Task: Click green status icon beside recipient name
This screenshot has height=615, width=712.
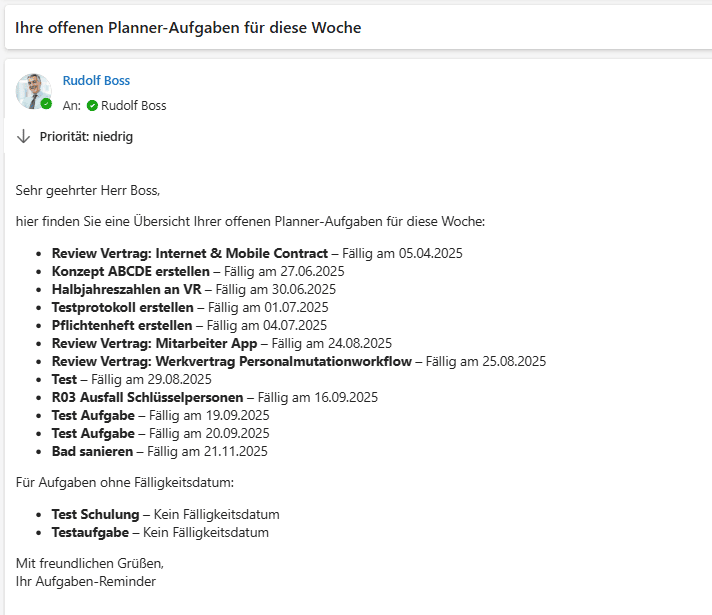Action: click(92, 106)
